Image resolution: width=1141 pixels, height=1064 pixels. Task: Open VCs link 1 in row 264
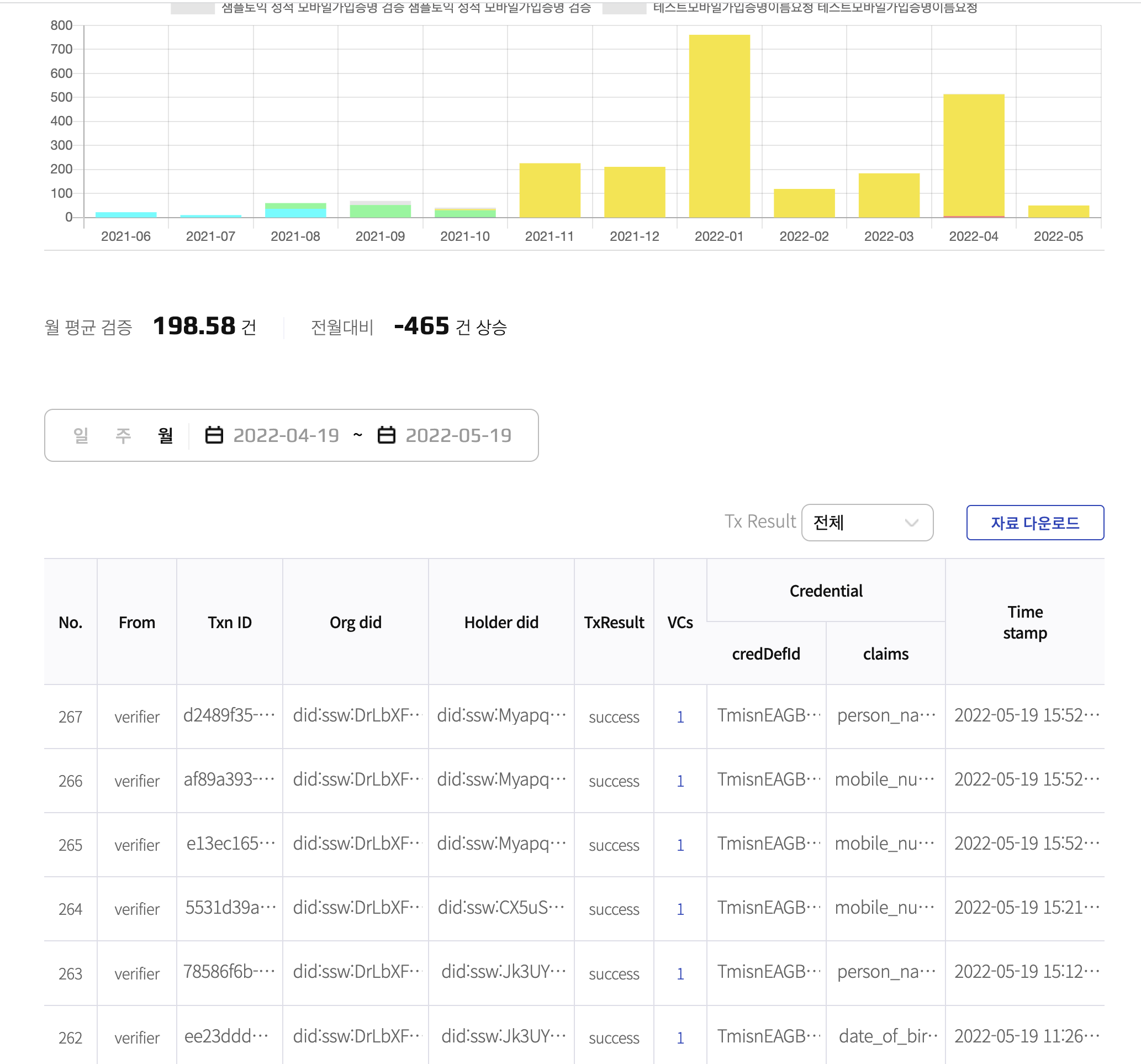click(x=680, y=909)
